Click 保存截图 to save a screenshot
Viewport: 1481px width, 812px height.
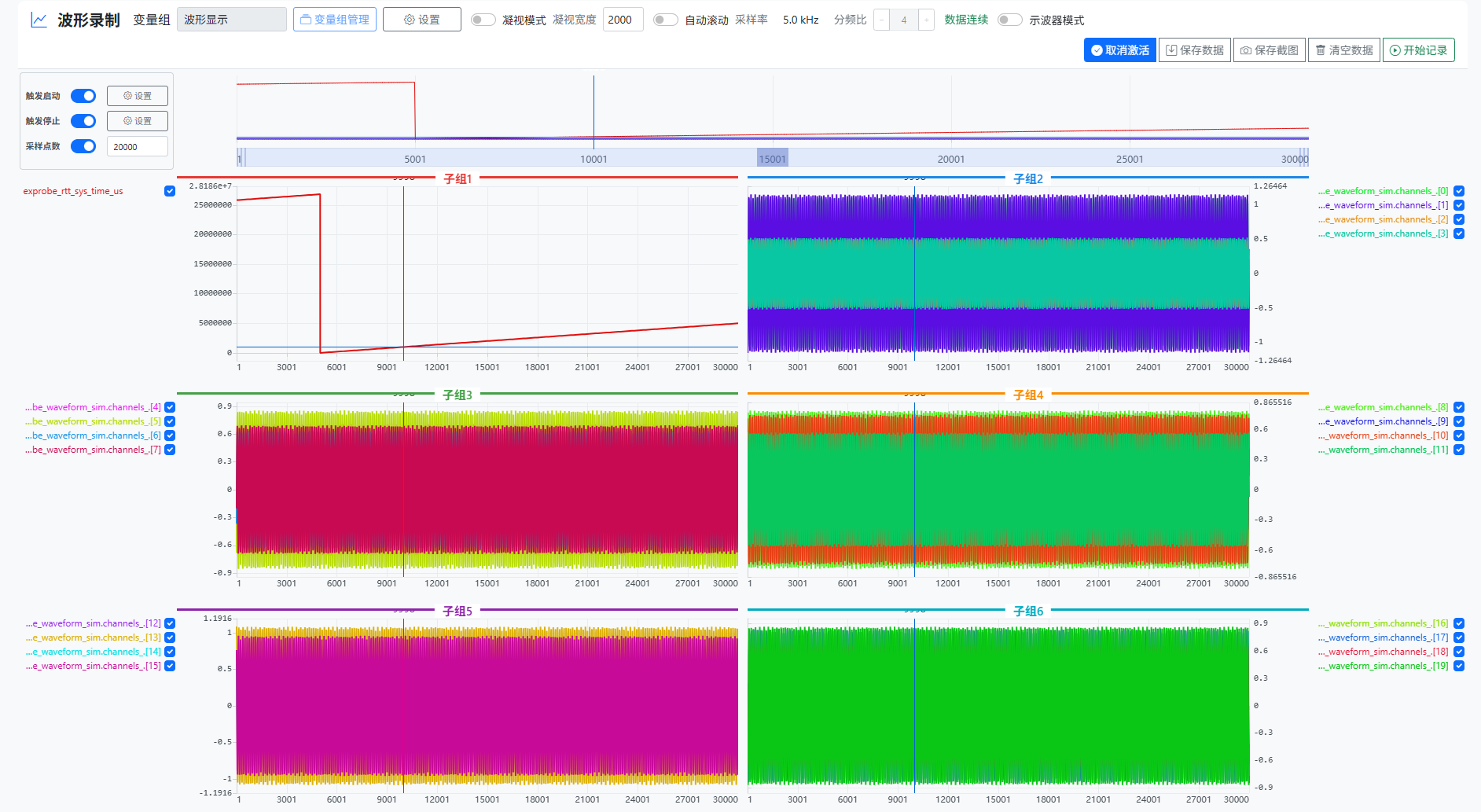click(1270, 50)
